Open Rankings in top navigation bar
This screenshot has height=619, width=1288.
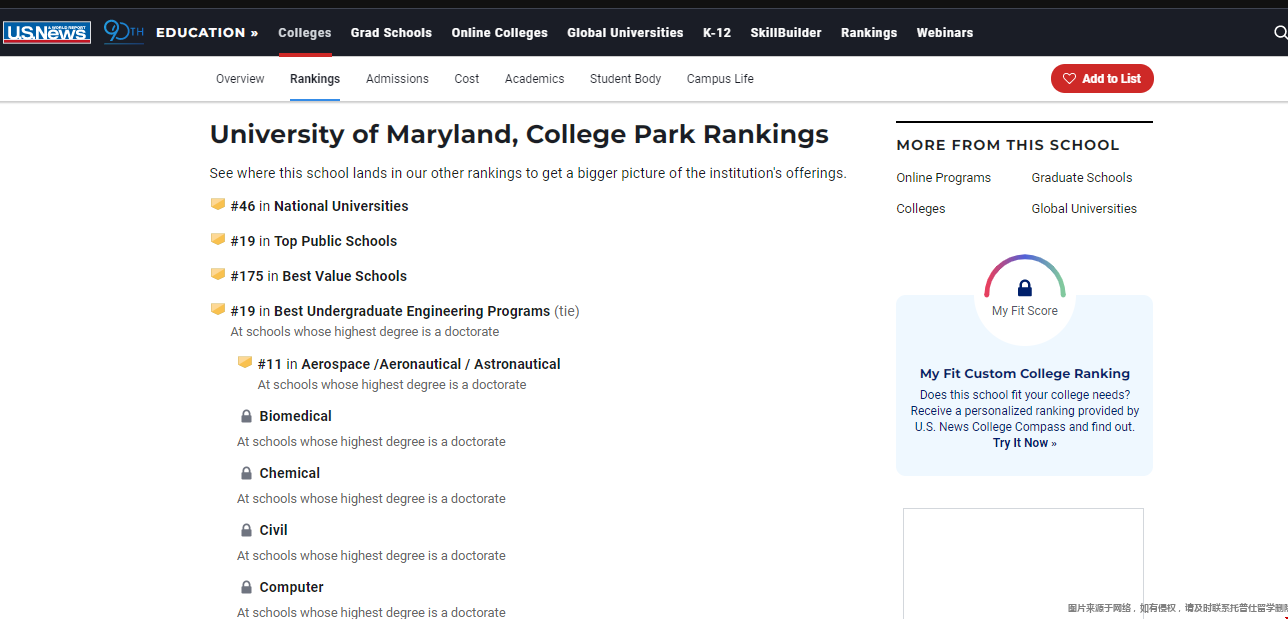point(869,33)
